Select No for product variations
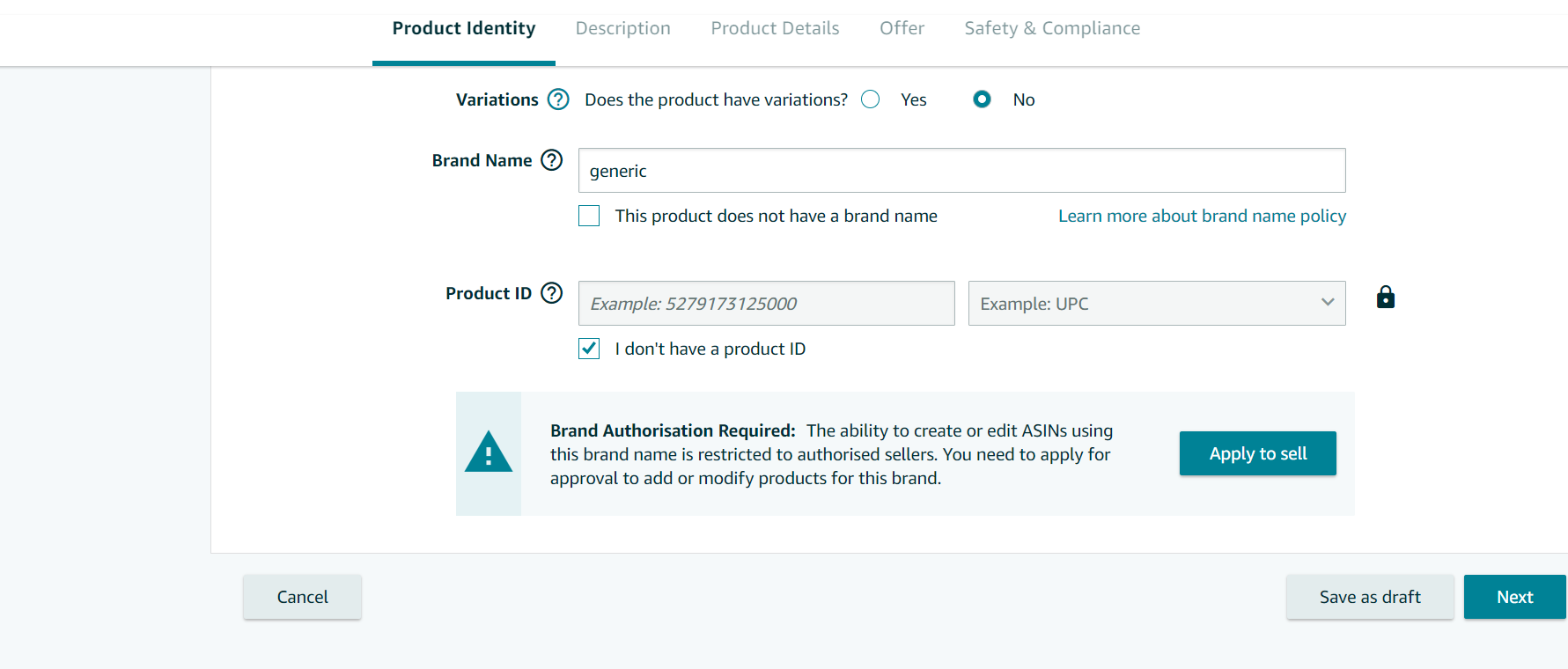Screen dimensions: 1568x669 tap(982, 99)
